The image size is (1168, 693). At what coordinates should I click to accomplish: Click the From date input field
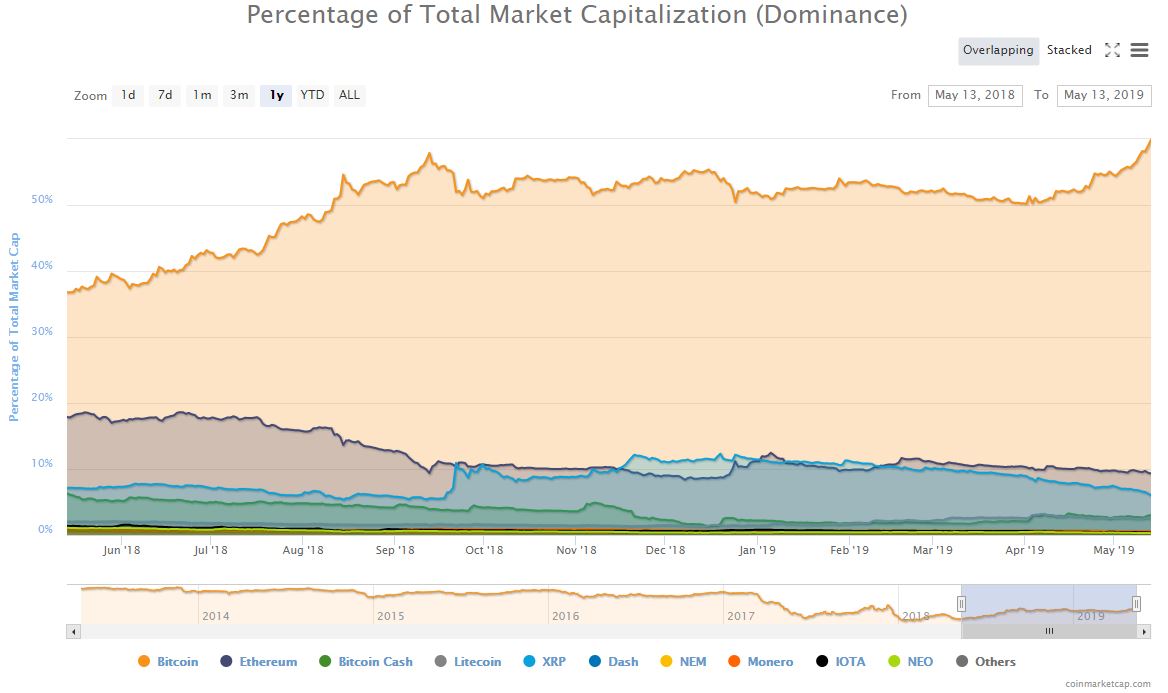pos(975,96)
